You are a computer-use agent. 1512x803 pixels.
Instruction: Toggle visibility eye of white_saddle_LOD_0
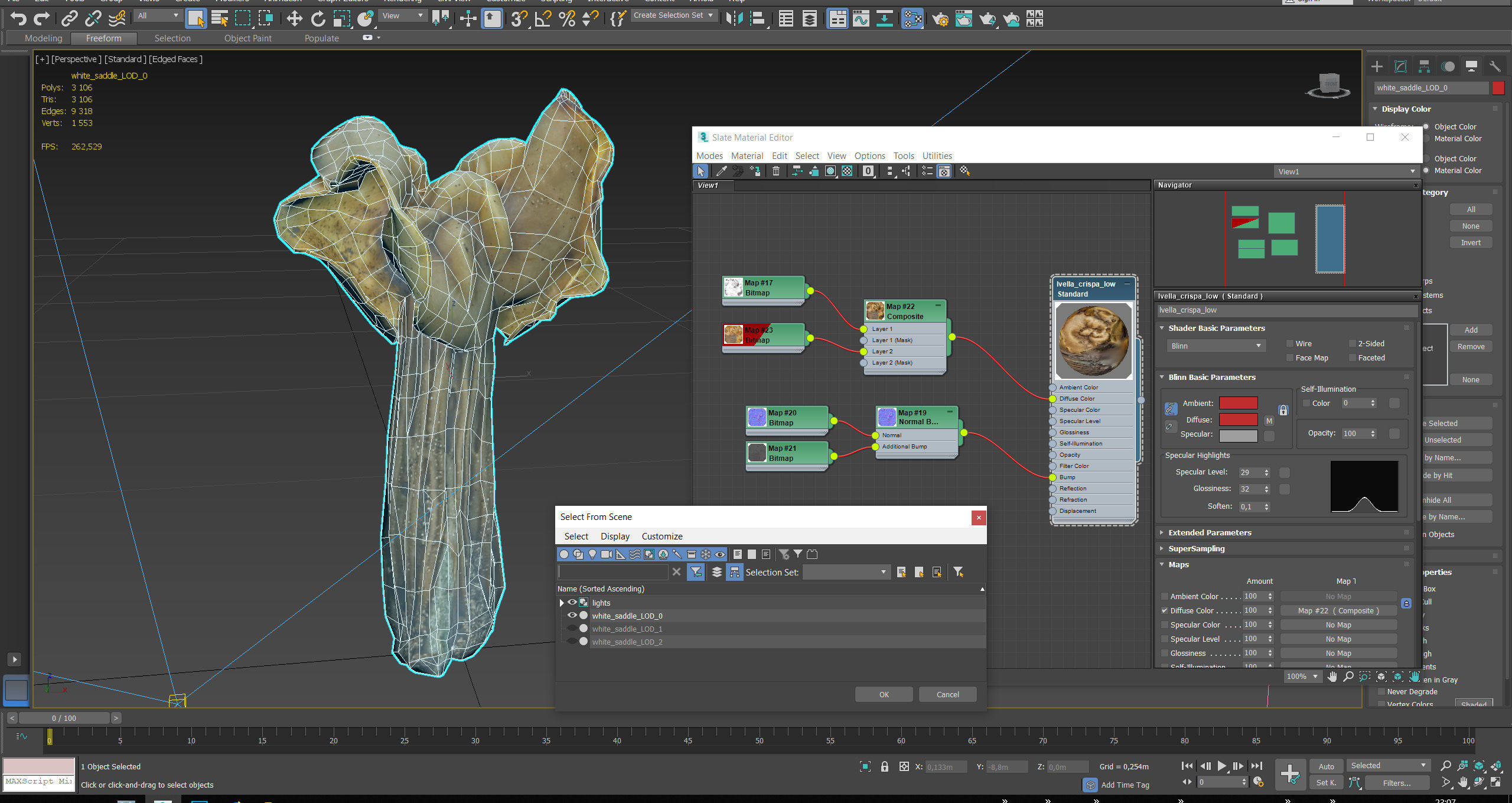(x=572, y=615)
